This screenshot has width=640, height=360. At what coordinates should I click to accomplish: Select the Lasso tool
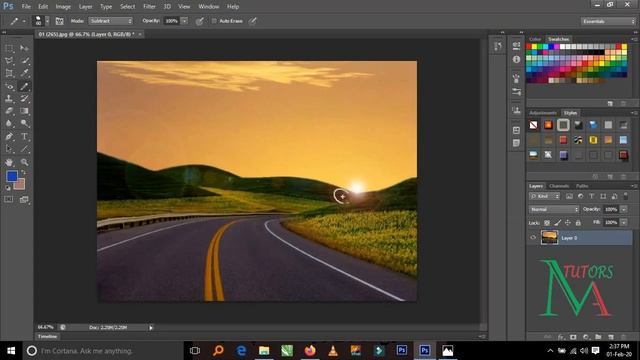[9, 61]
